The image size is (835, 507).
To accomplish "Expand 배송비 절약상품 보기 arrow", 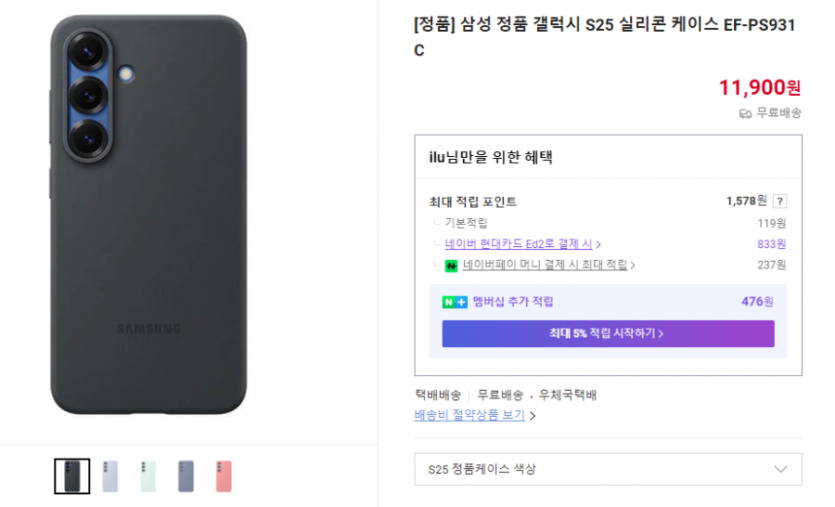I will pyautogui.click(x=533, y=416).
